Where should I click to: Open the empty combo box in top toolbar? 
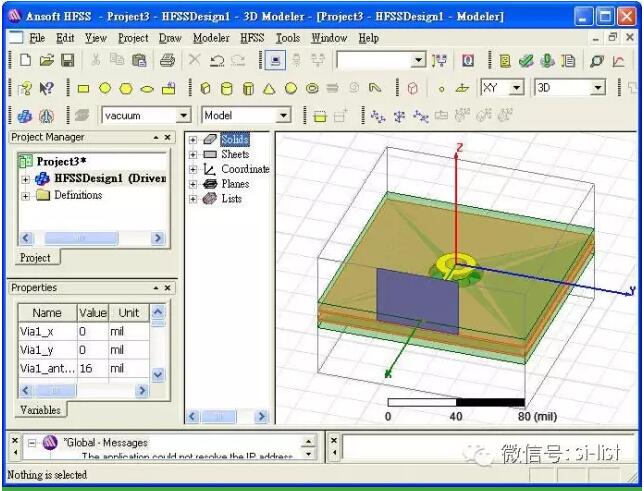(418, 60)
